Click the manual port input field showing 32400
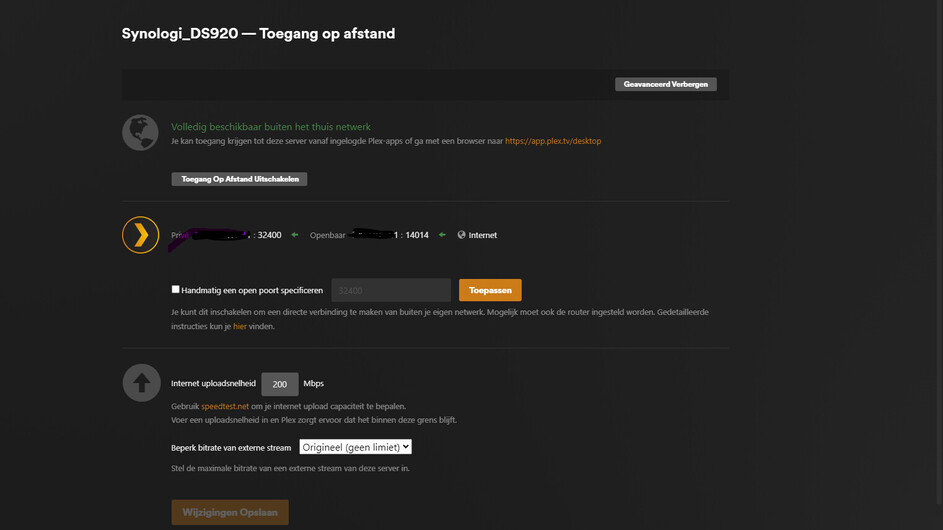Screen dimensions: 943x530 (391, 290)
